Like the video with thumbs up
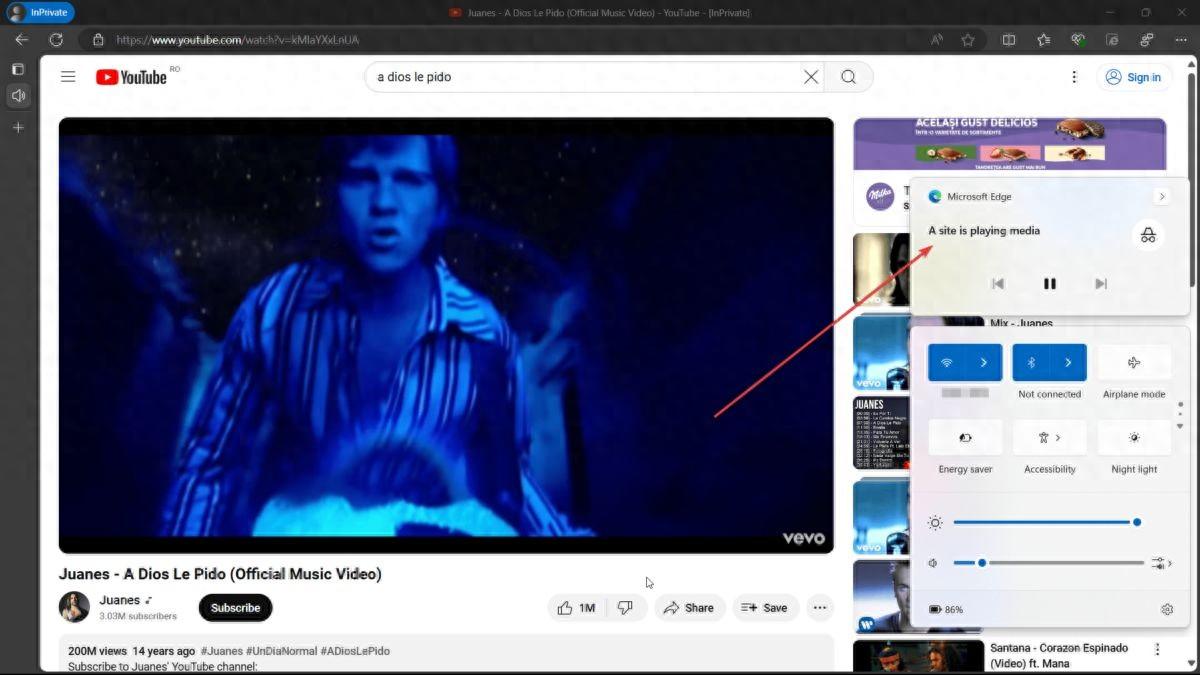 (x=577, y=608)
